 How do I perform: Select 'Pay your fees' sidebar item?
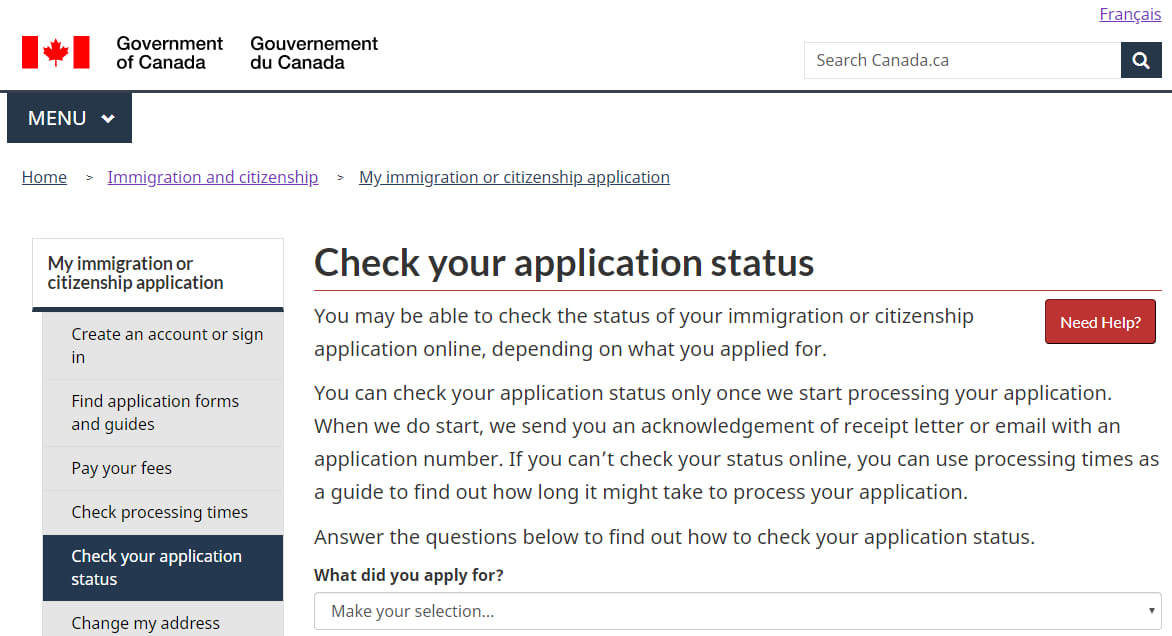pyautogui.click(x=163, y=468)
